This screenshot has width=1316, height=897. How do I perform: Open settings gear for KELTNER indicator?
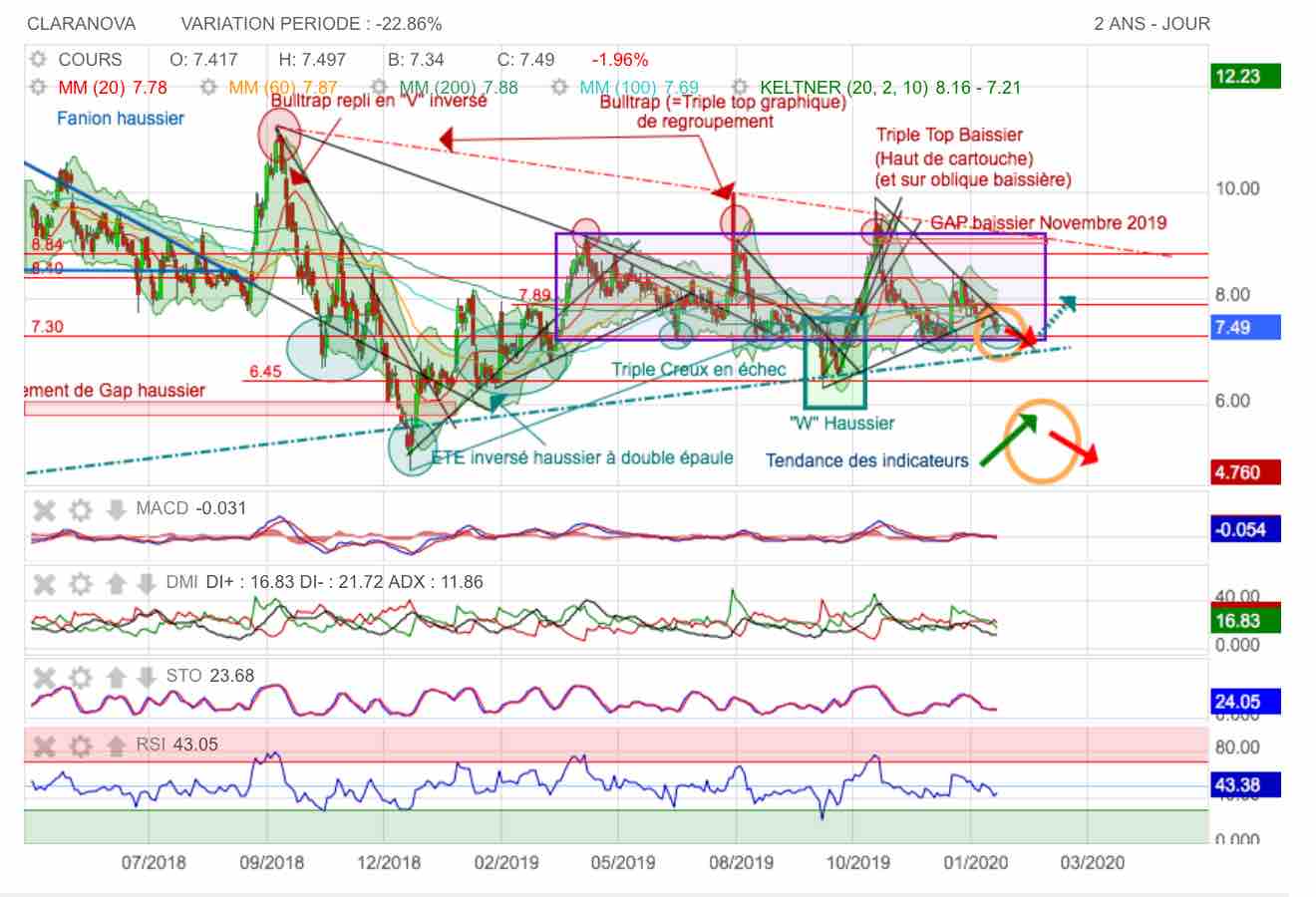click(740, 88)
